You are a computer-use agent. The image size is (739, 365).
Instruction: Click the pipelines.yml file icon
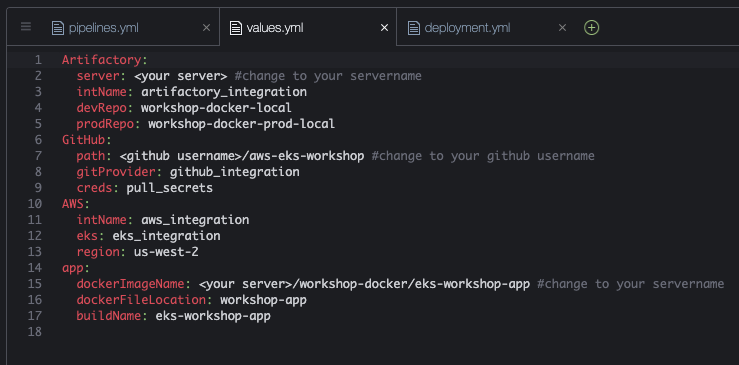point(57,28)
